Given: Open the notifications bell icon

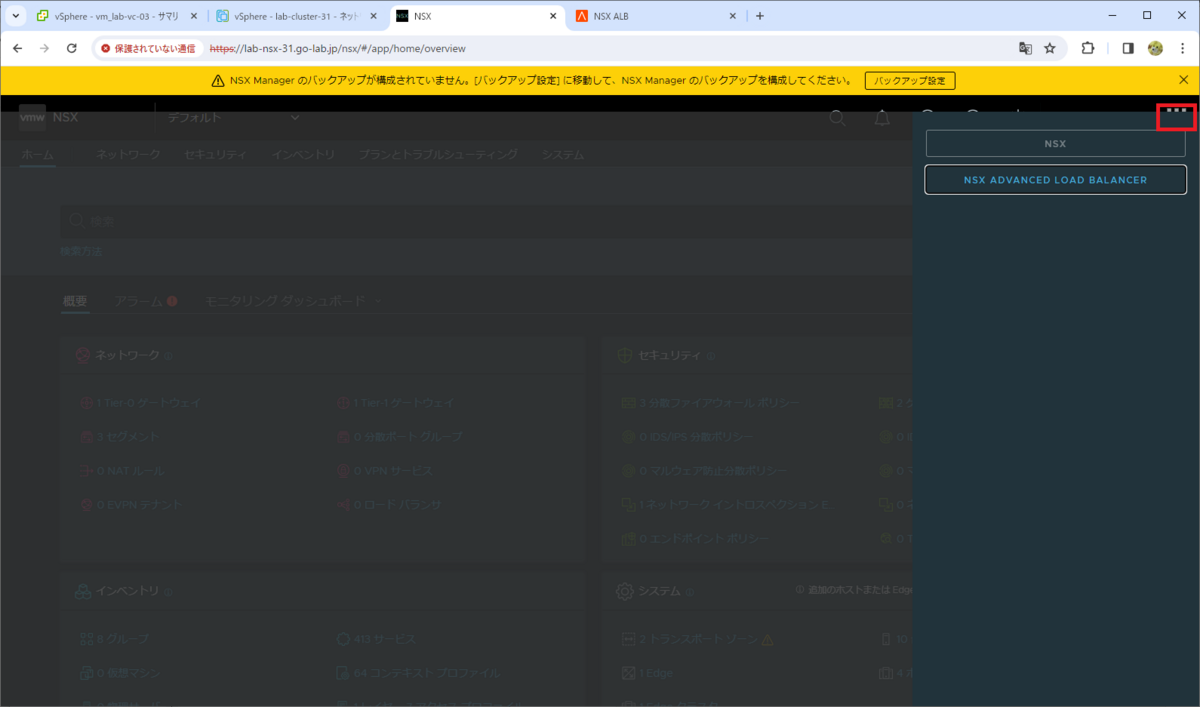Looking at the screenshot, I should pyautogui.click(x=882, y=118).
